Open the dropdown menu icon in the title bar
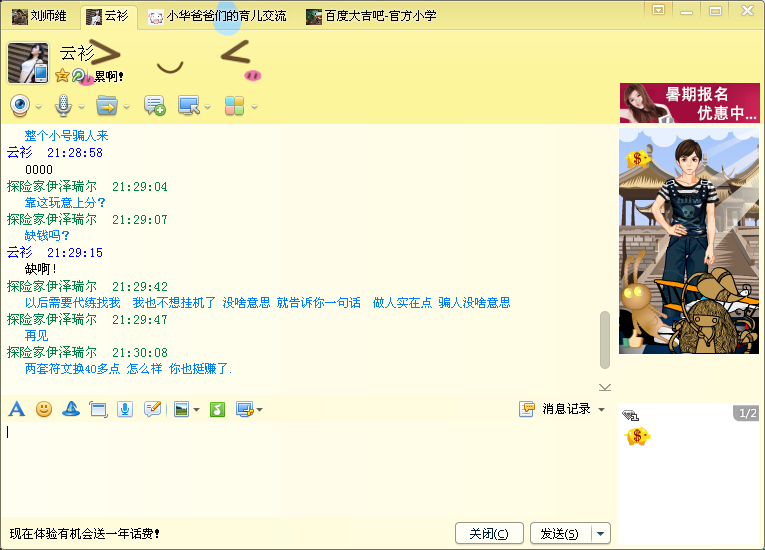This screenshot has width=765, height=550. click(x=659, y=10)
